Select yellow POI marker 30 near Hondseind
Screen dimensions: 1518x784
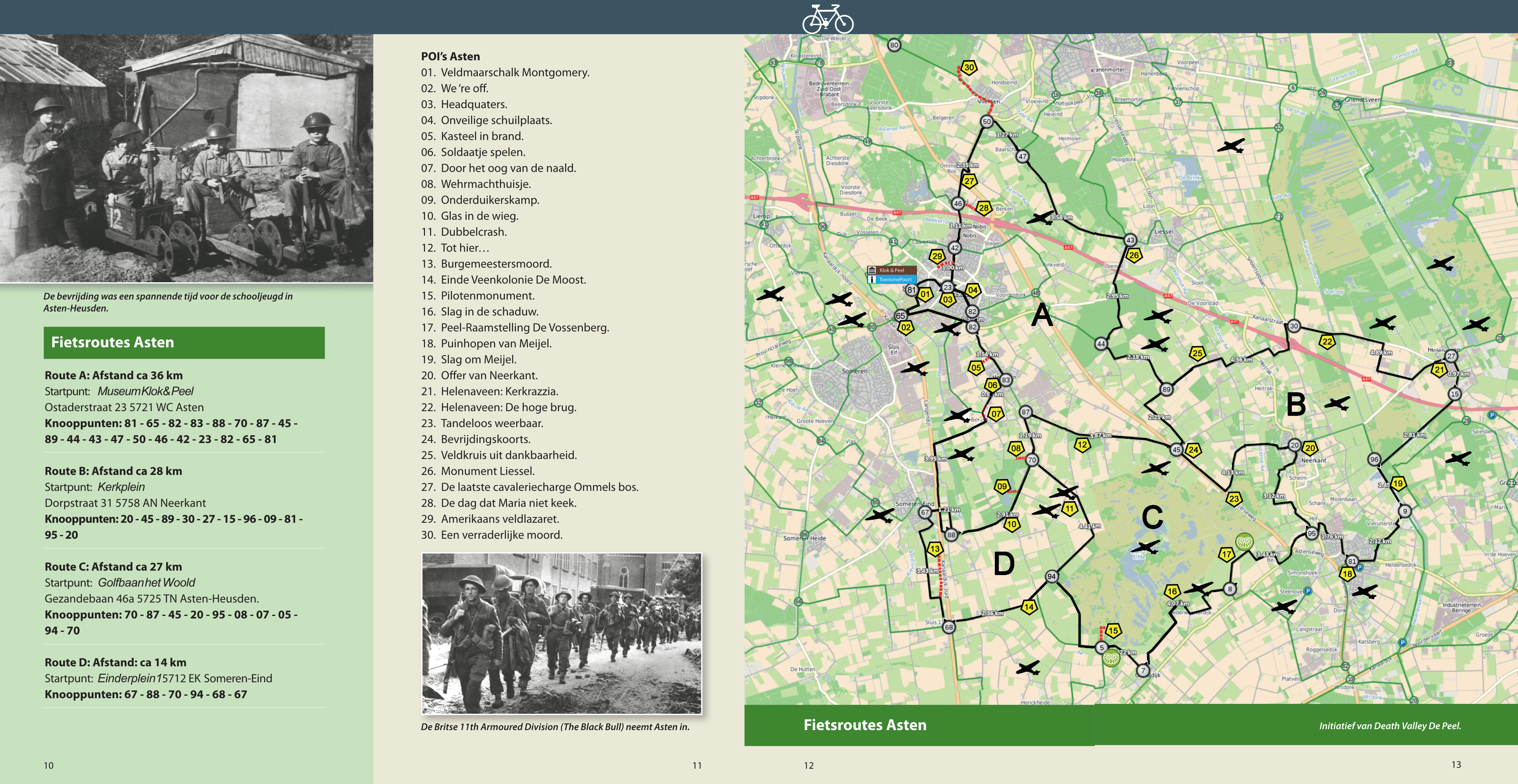(969, 67)
